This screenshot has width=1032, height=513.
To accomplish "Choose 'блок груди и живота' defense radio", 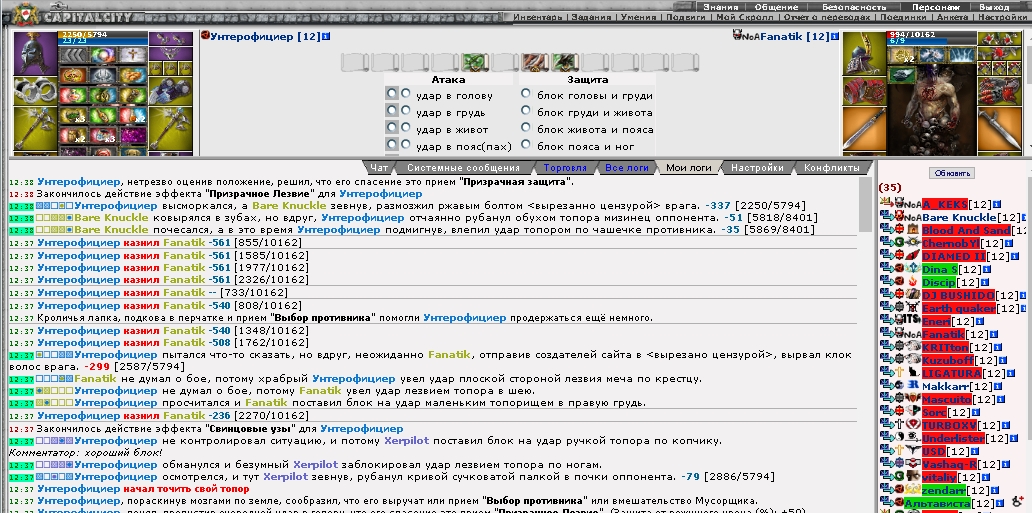I will [x=525, y=111].
